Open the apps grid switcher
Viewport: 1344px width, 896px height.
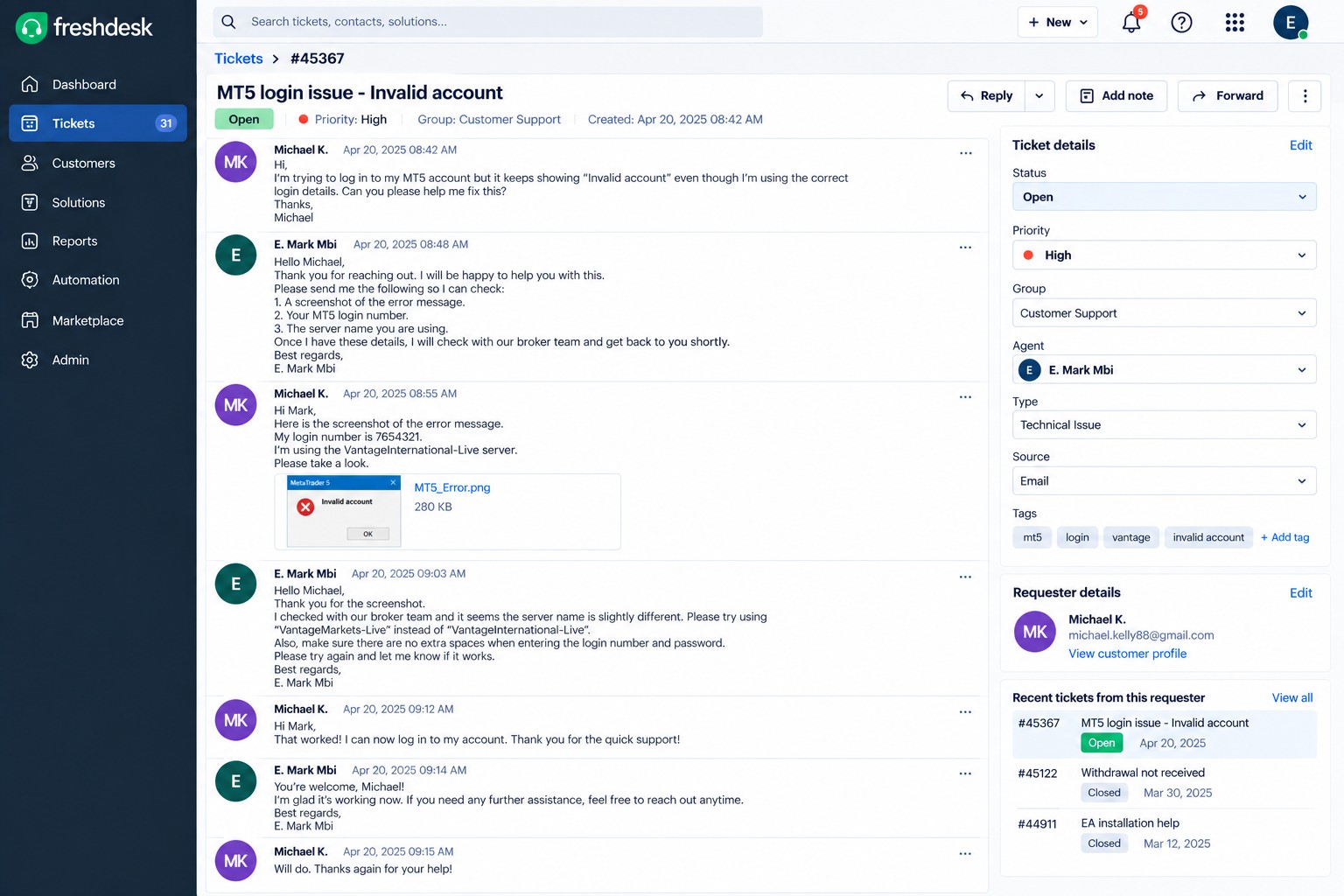point(1235,22)
